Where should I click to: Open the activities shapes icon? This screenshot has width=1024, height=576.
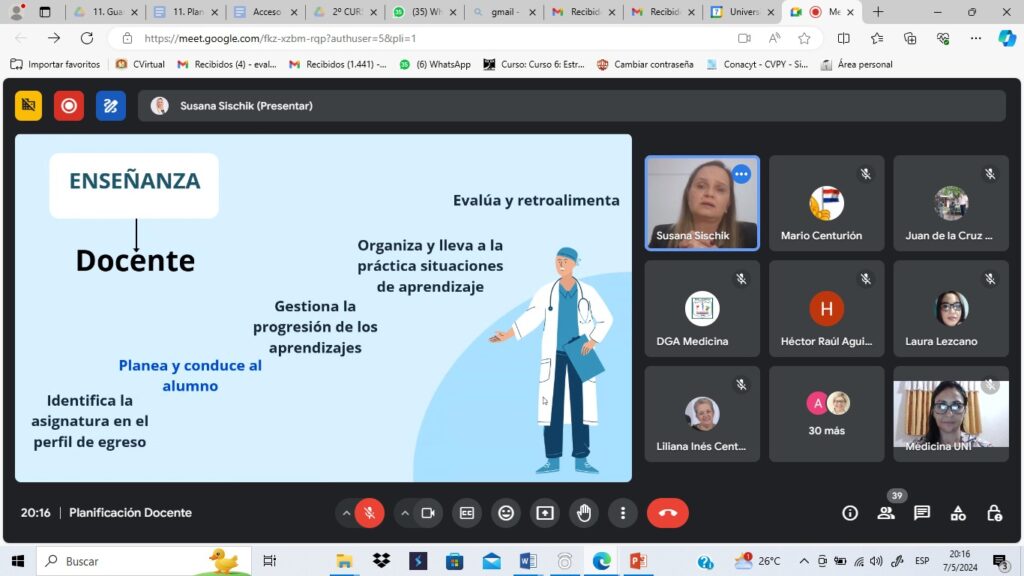point(958,513)
